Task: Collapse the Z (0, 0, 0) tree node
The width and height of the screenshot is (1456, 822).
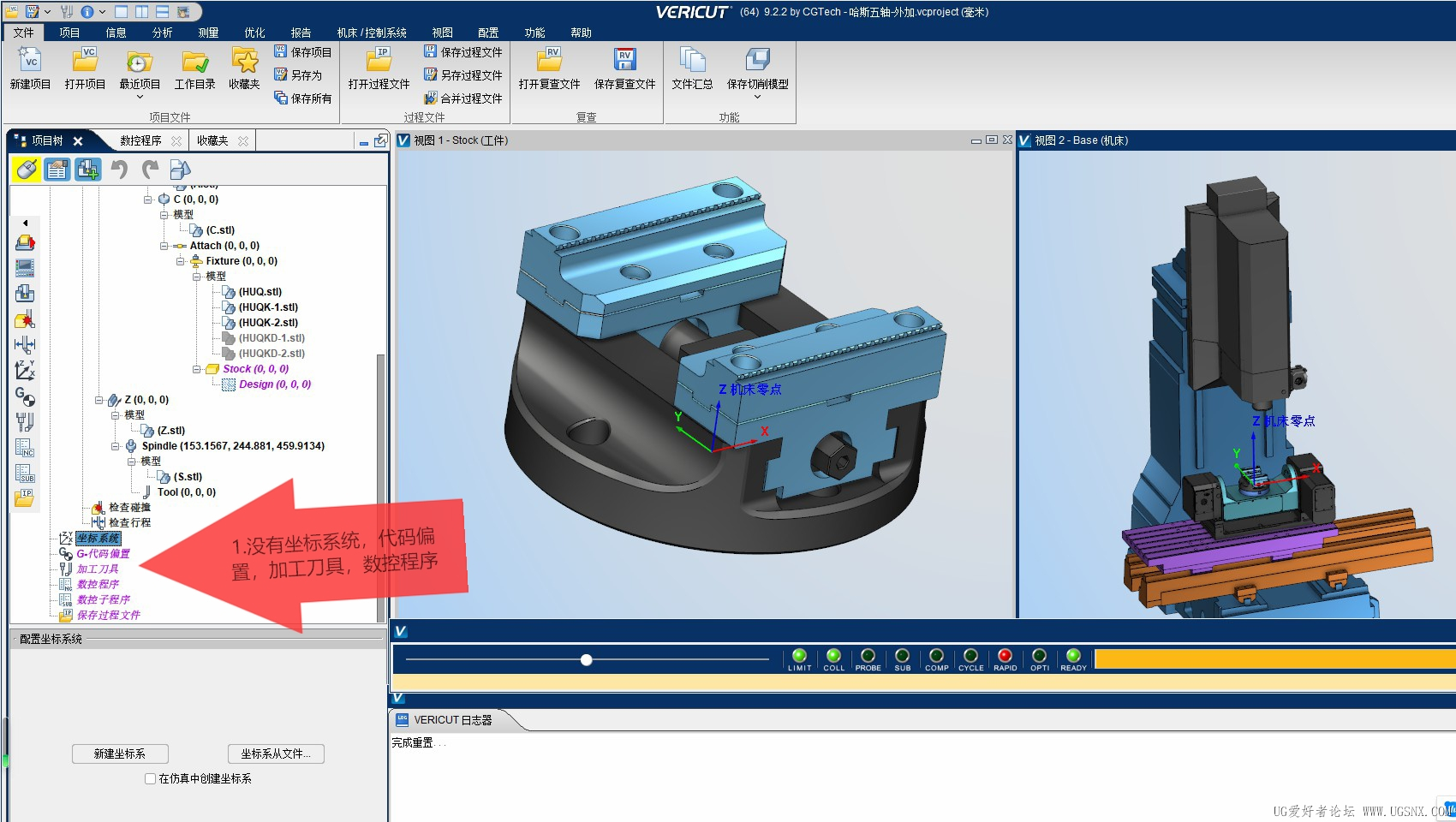Action: point(98,400)
